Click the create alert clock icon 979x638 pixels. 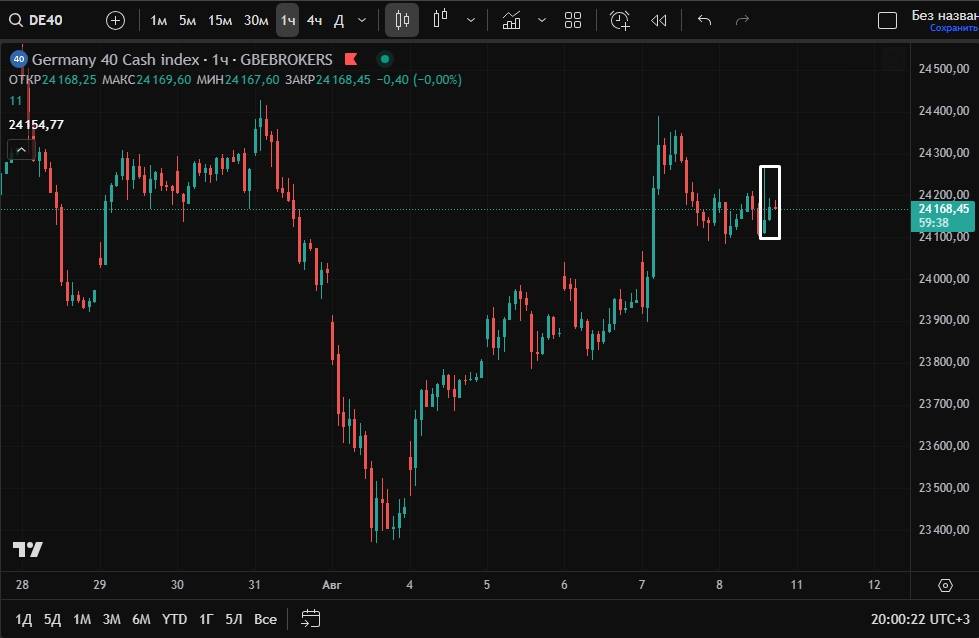click(x=620, y=20)
